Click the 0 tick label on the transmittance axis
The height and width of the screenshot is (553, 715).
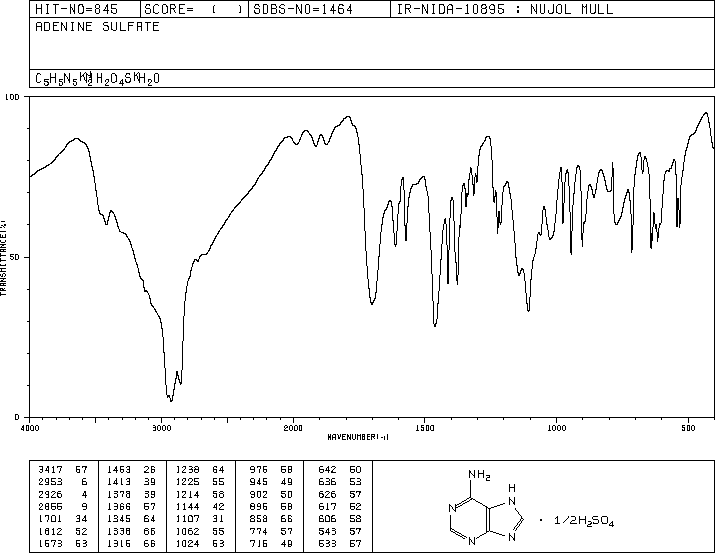17,417
